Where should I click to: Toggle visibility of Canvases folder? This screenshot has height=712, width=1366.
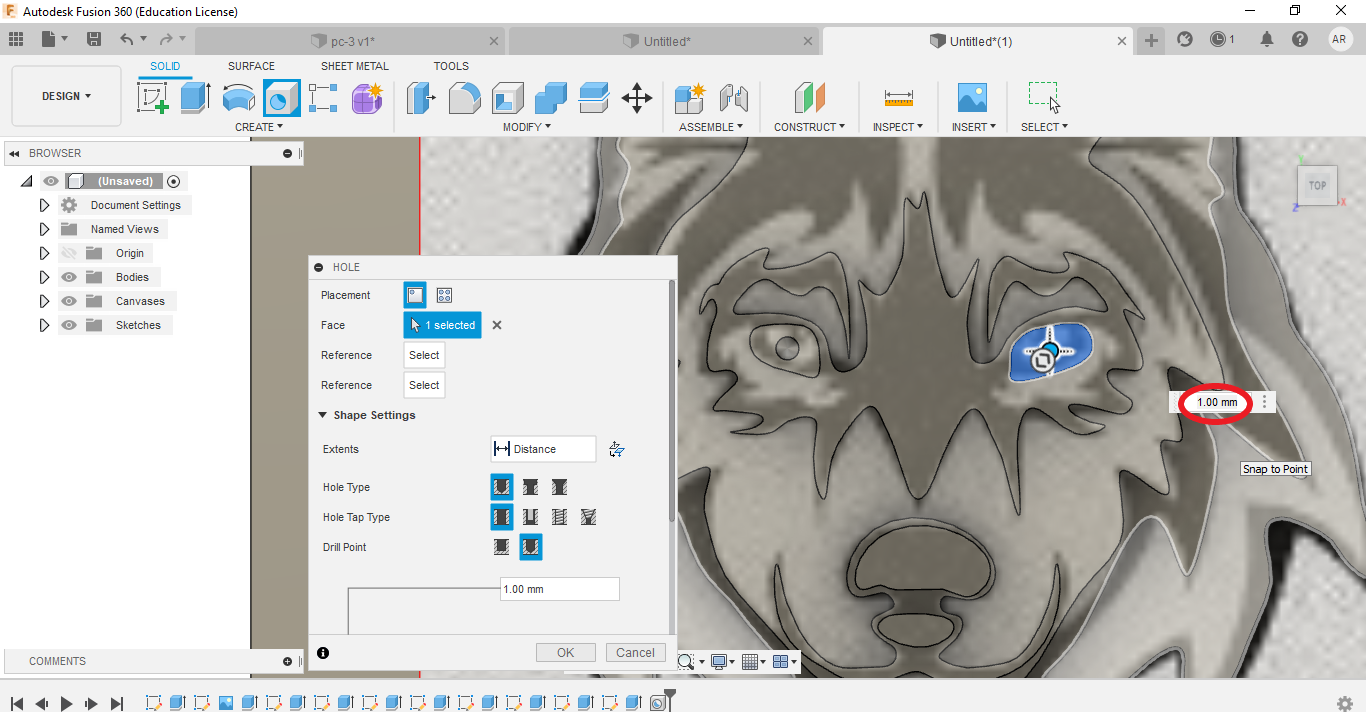tap(69, 301)
